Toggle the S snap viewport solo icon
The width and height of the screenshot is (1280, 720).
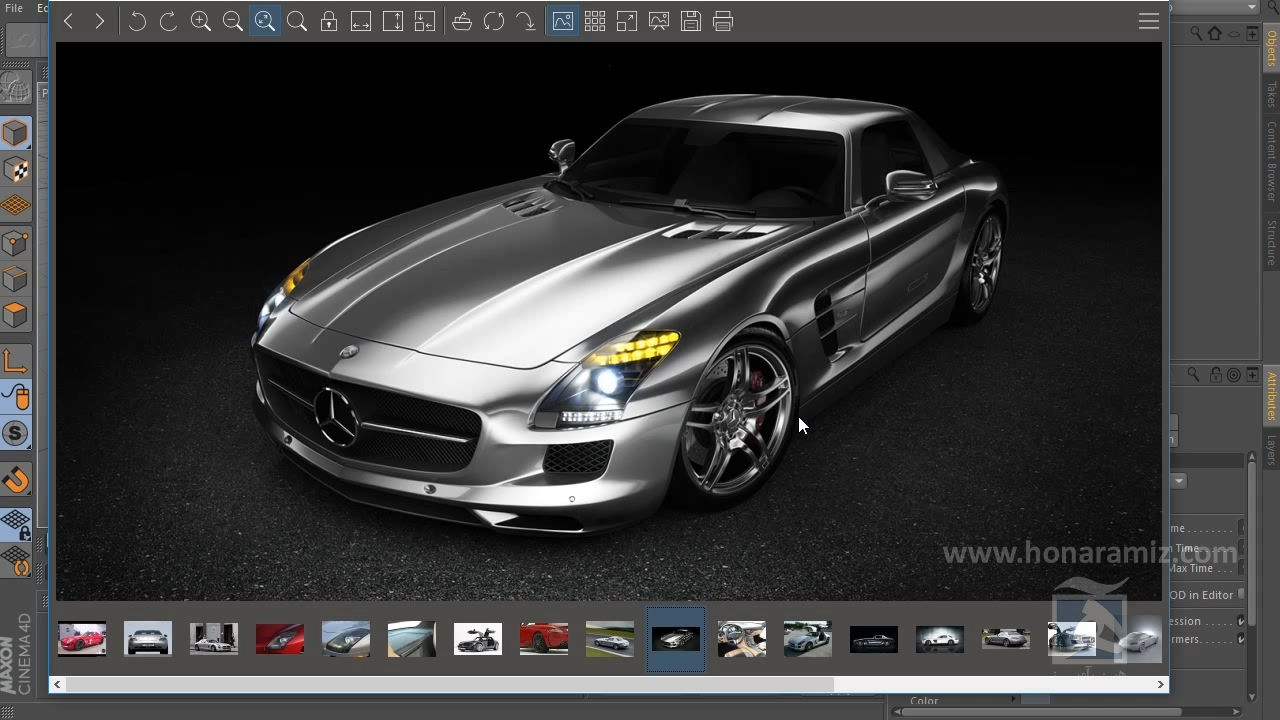15,434
